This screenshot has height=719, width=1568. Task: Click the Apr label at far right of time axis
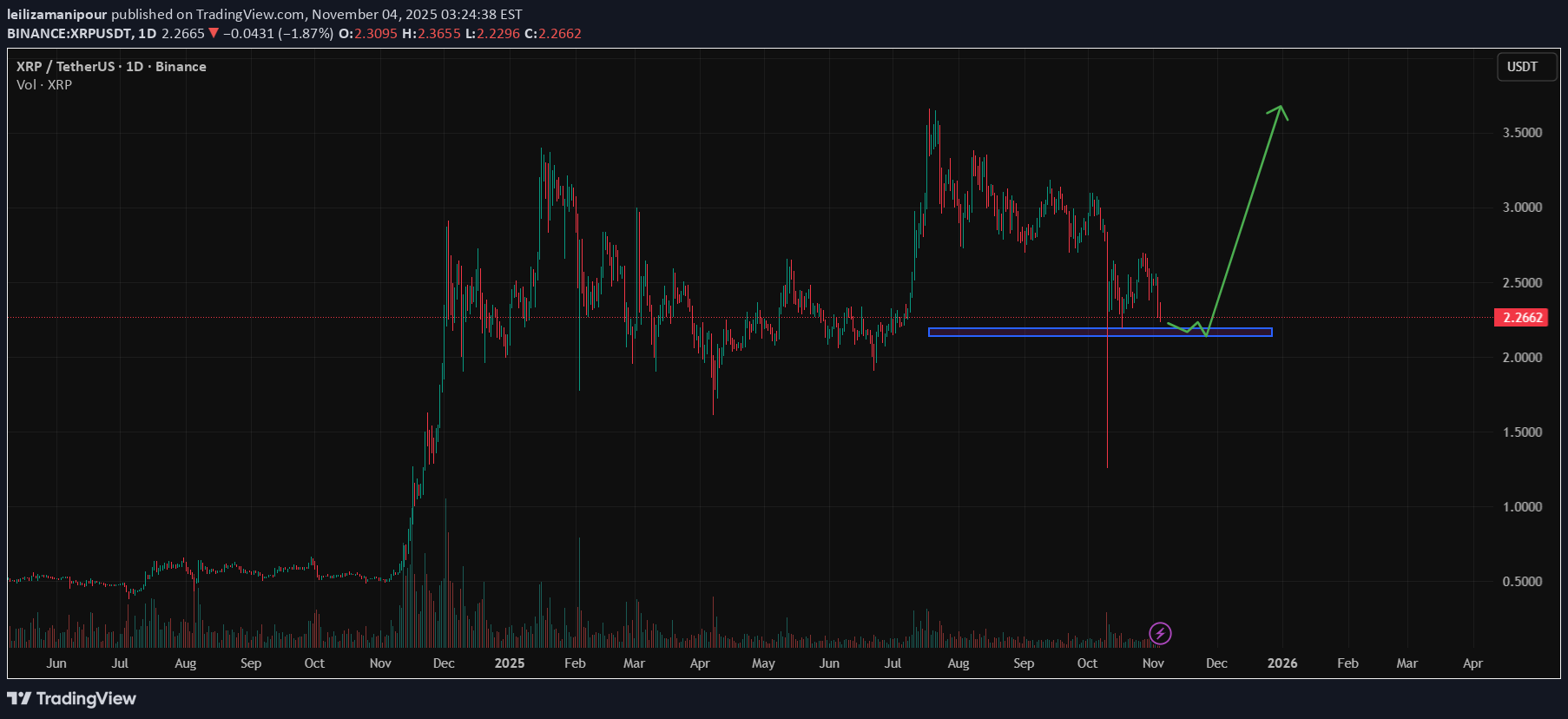pos(1472,663)
